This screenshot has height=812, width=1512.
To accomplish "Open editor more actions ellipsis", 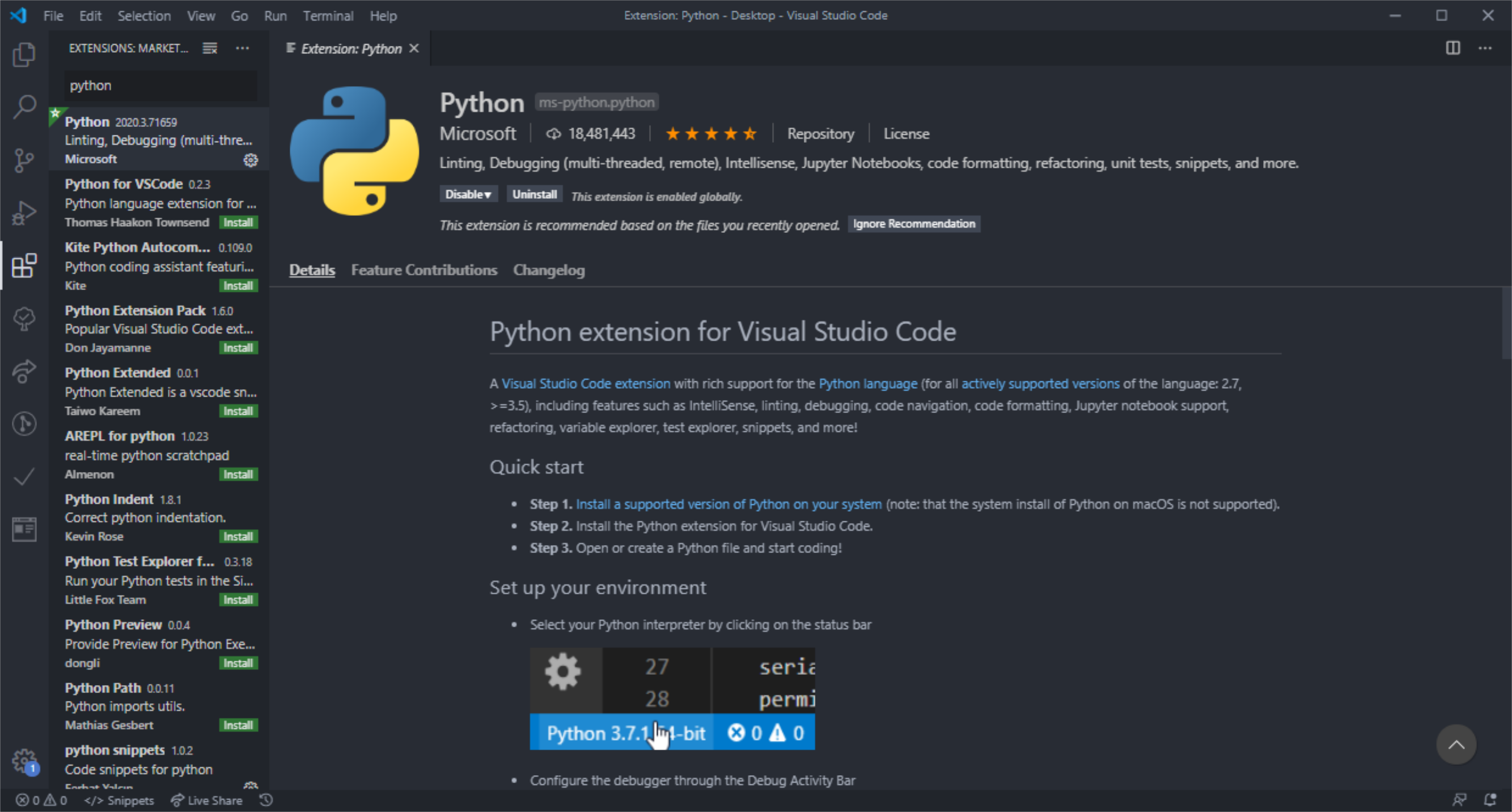I will (1485, 48).
